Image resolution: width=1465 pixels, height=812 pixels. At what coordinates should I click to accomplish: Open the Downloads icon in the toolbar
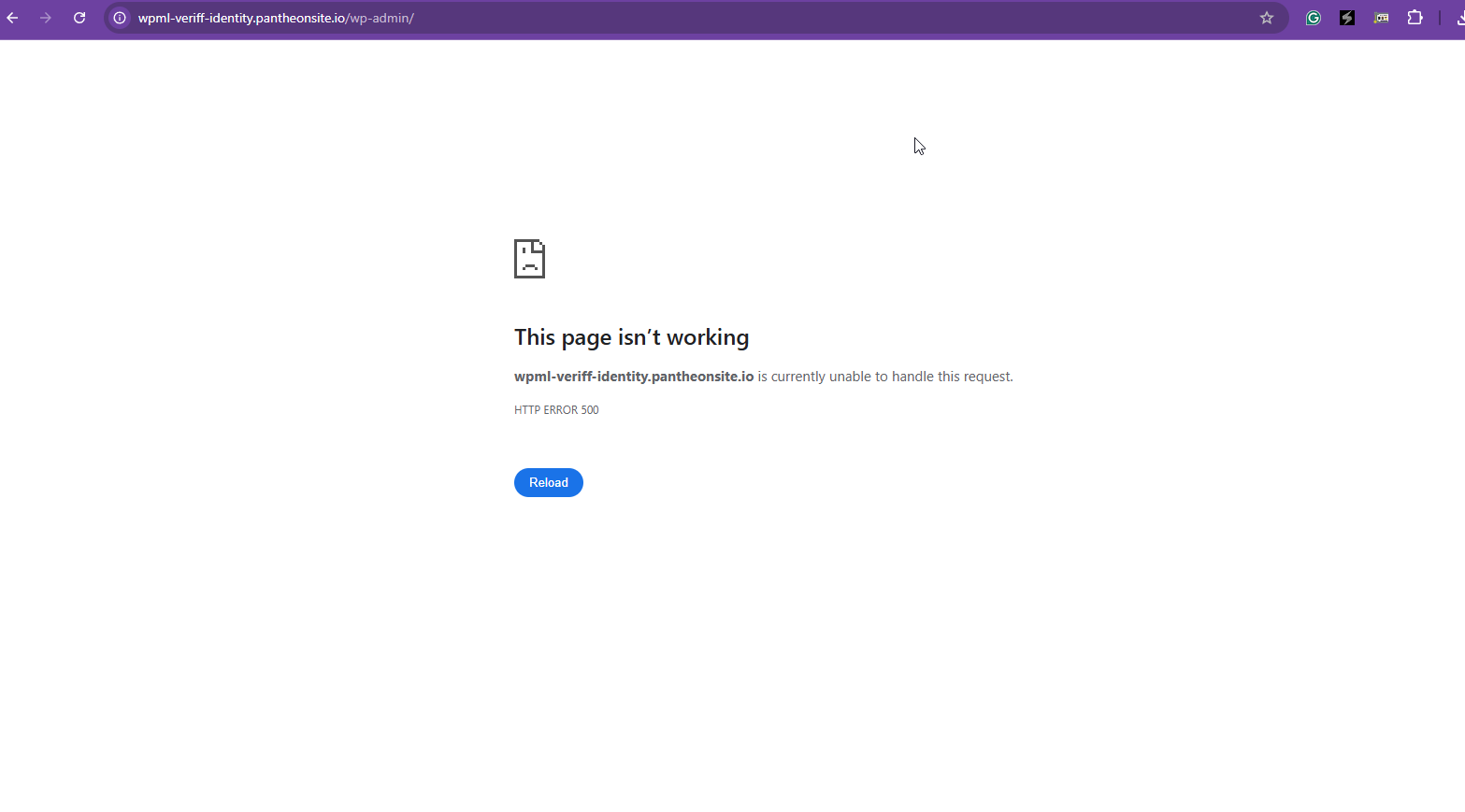1459,18
